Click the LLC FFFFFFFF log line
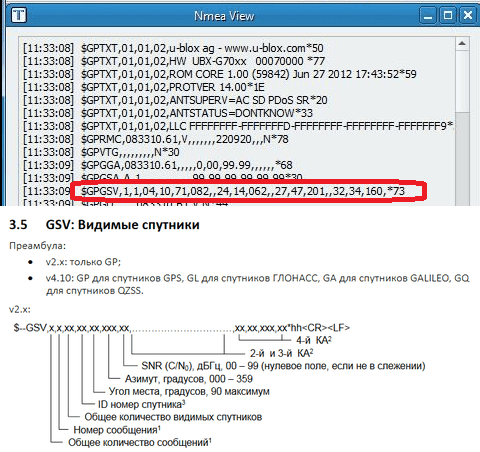 point(238,126)
